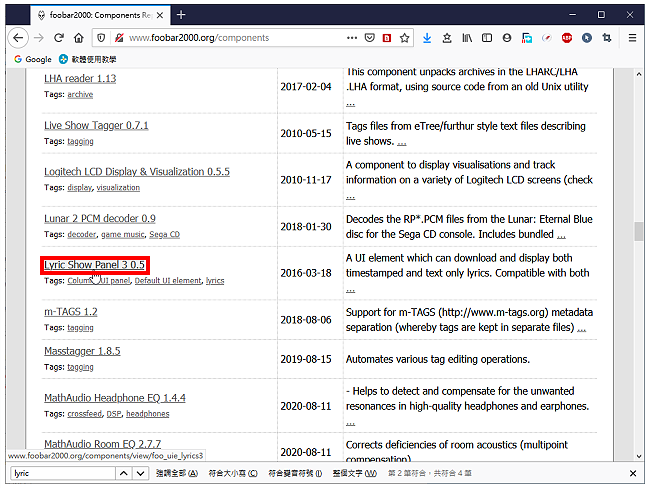Screen dimensions: 658x488
Task: Open the downloads panel
Action: click(x=427, y=38)
